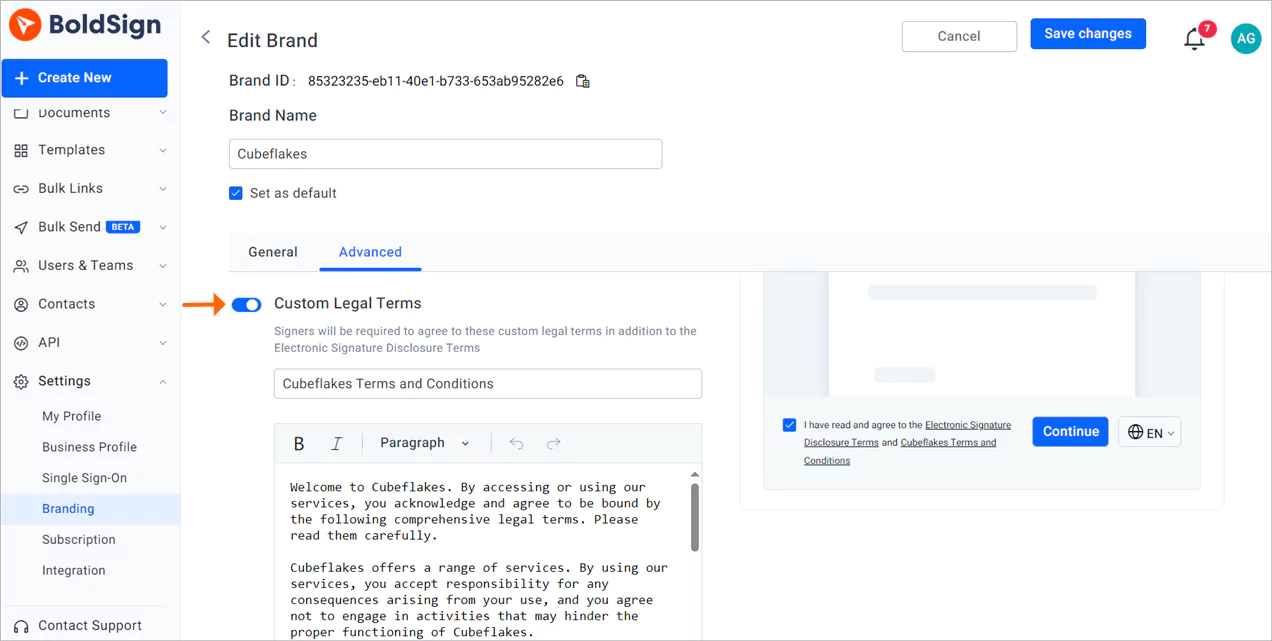Open the Subscription settings page
The height and width of the screenshot is (641, 1272).
(x=79, y=540)
